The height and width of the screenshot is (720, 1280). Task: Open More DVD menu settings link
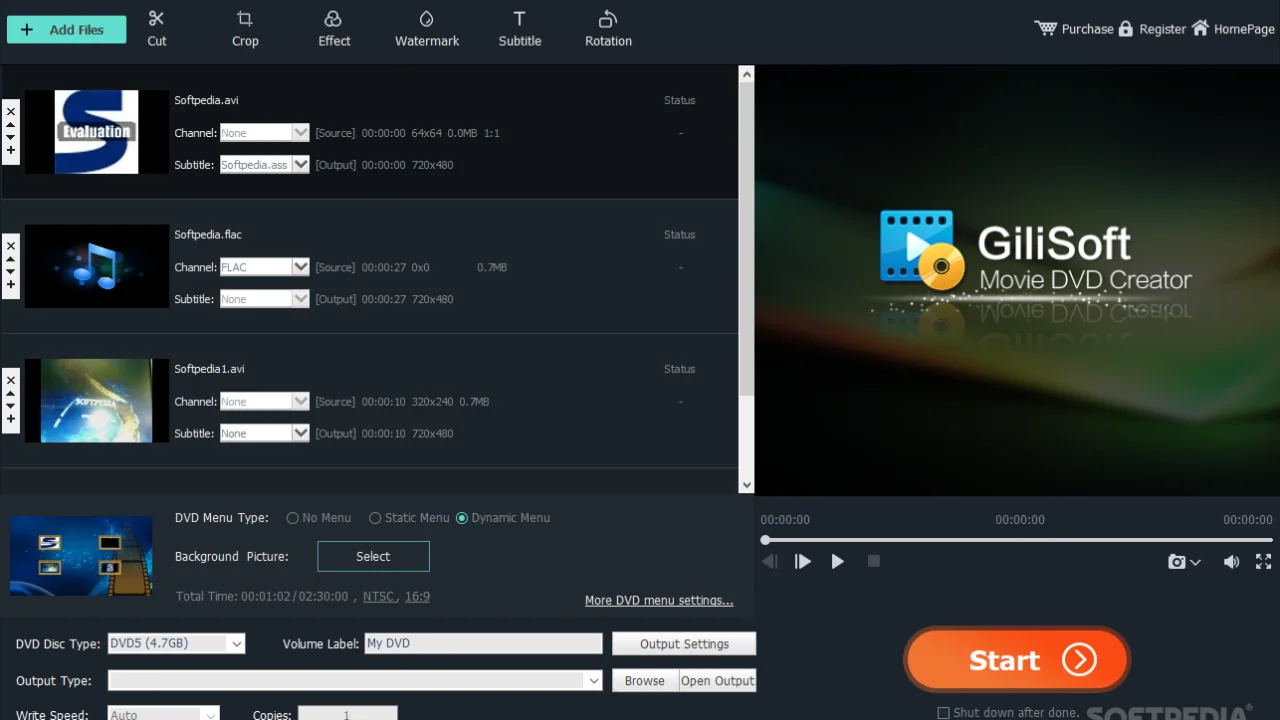coord(659,601)
